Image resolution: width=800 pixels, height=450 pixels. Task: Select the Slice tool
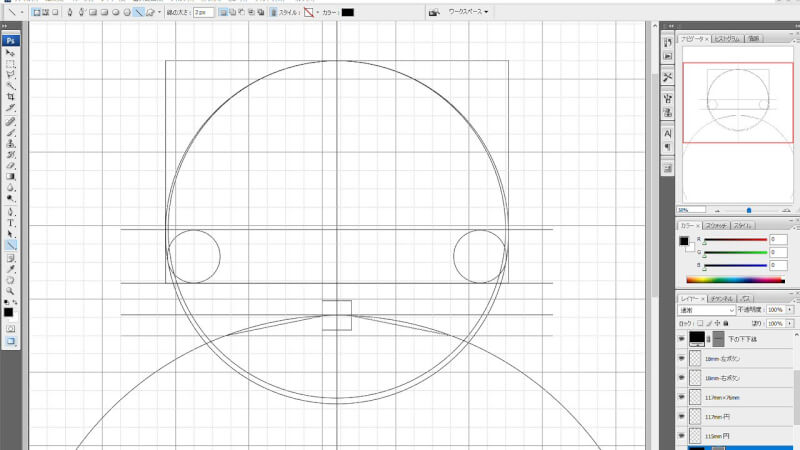tap(10, 108)
